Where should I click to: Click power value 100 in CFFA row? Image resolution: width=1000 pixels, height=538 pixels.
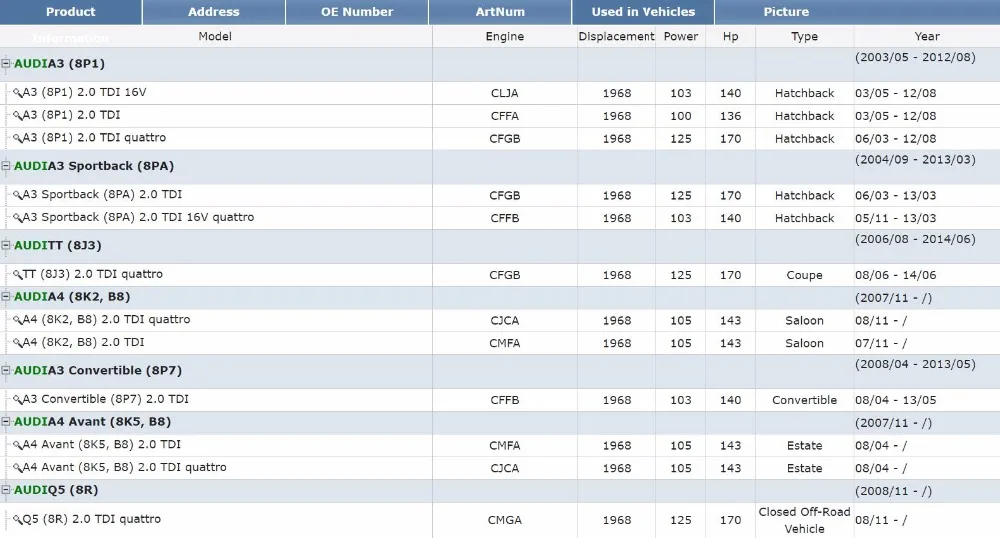point(680,116)
